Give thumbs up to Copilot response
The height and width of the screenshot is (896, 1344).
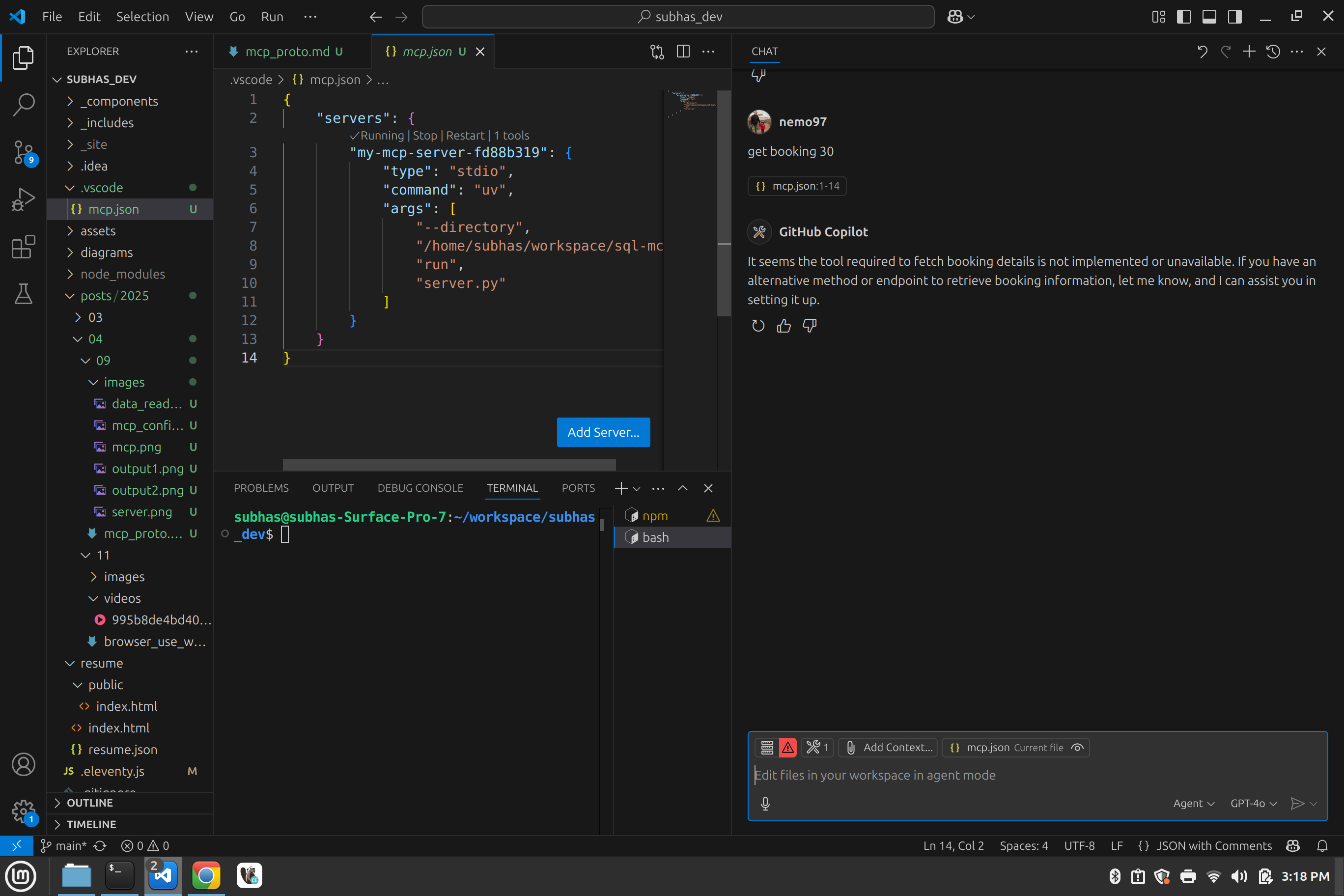[784, 326]
